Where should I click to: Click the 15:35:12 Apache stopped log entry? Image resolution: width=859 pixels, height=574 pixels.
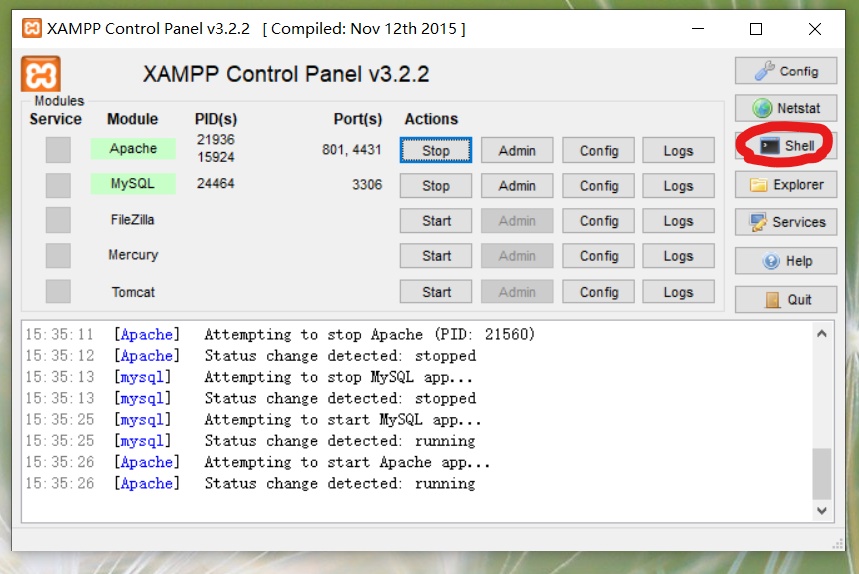pyautogui.click(x=250, y=355)
